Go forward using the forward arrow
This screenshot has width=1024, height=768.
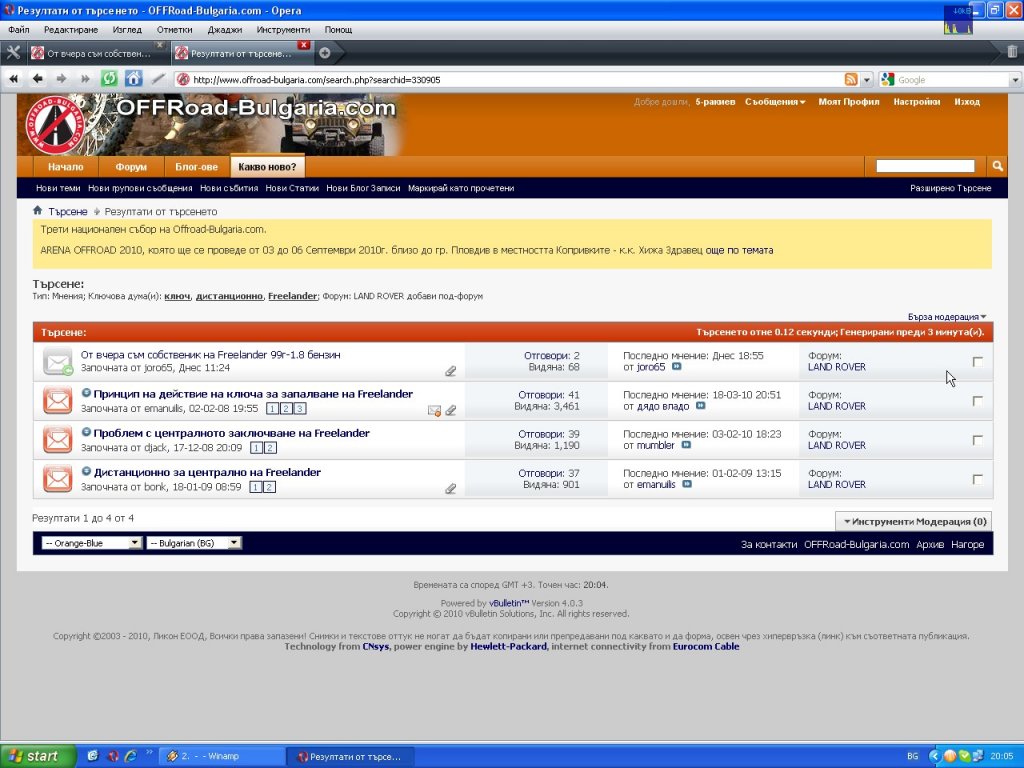coord(61,79)
